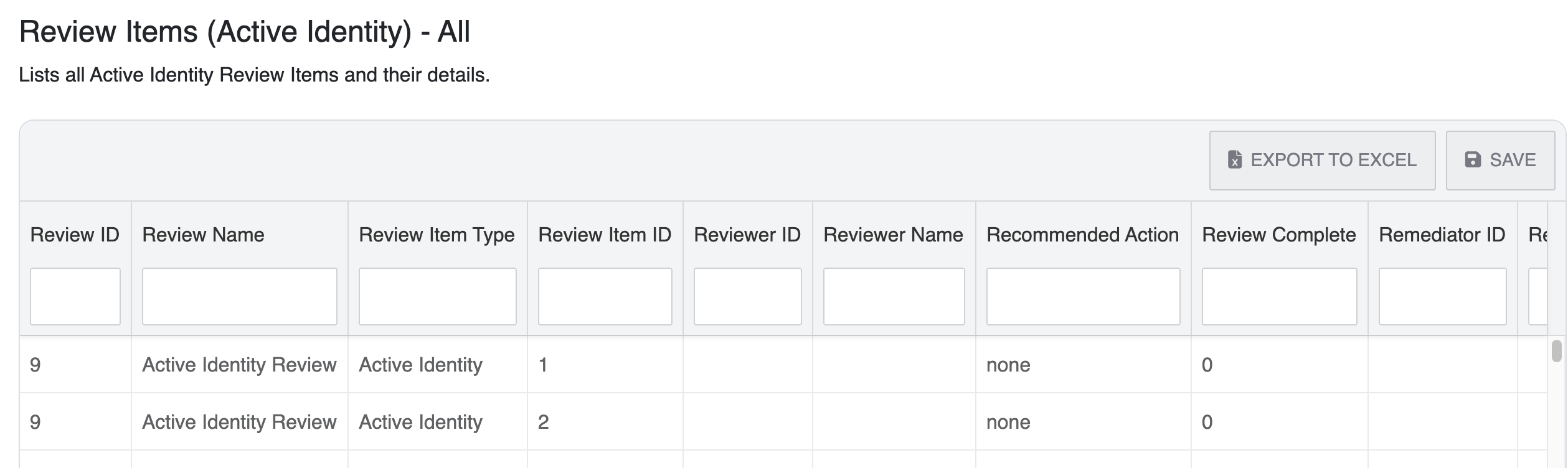This screenshot has width=1568, height=468.
Task: Focus the Review ID filter field
Action: (x=75, y=296)
